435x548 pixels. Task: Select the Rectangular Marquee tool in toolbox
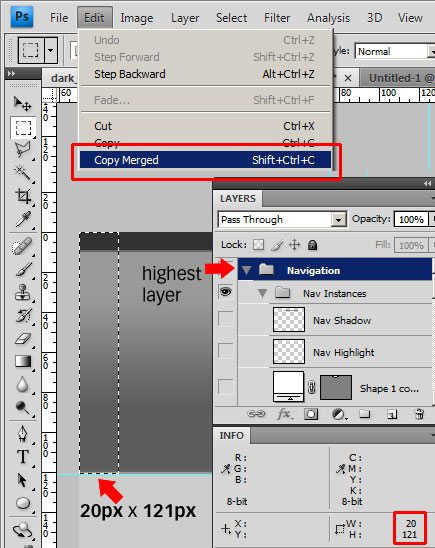tap(23, 128)
